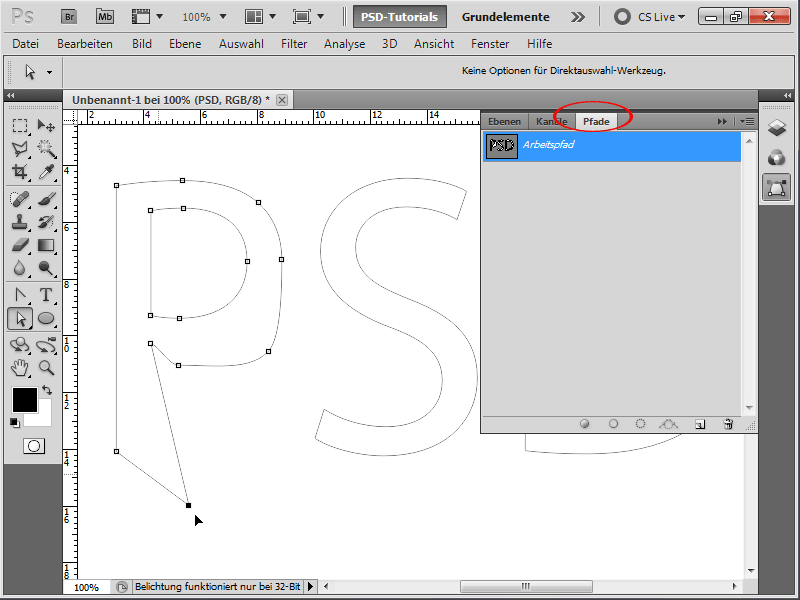The height and width of the screenshot is (600, 800).
Task: Click the black foreground color swatch
Action: 24,399
